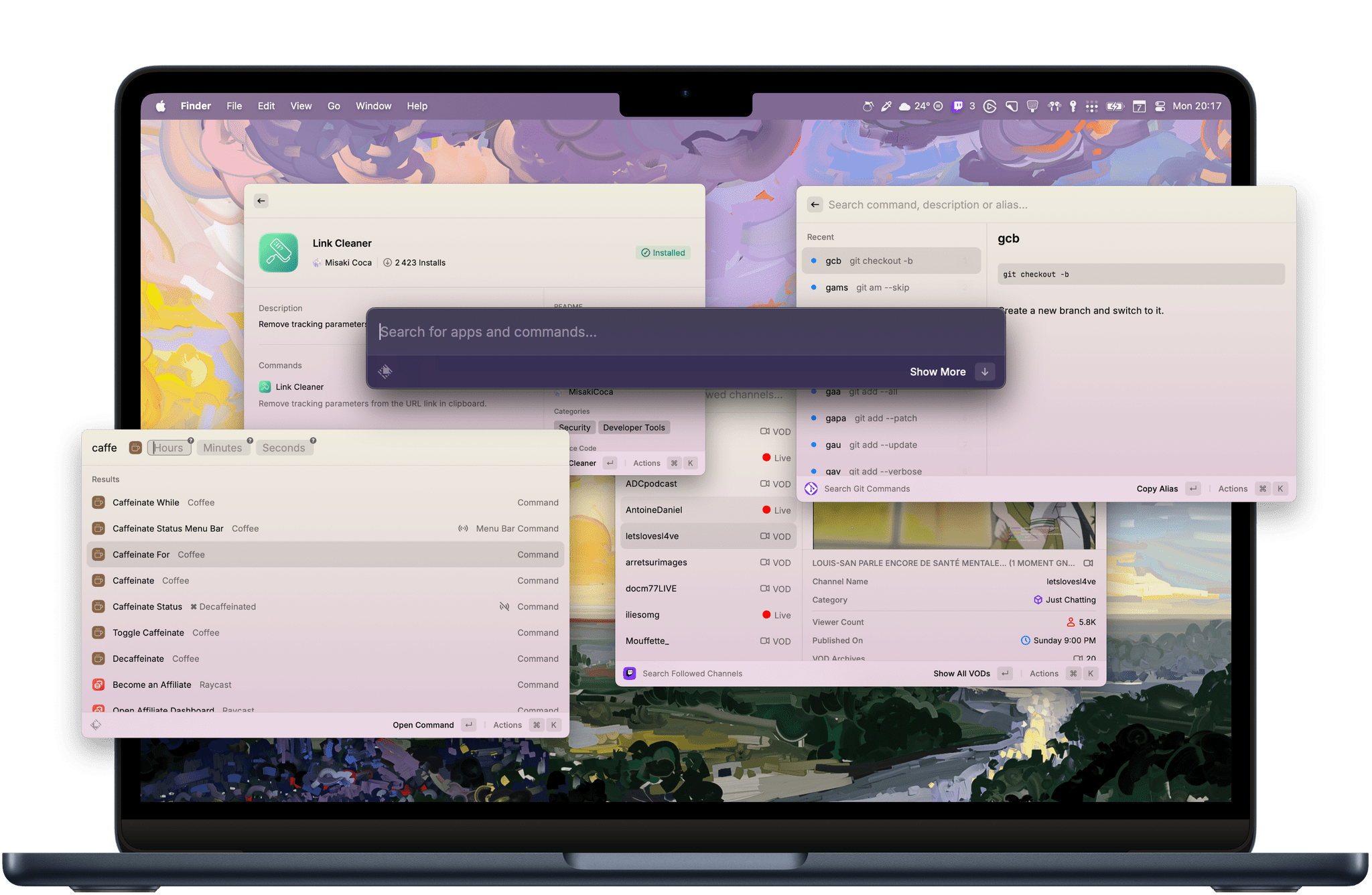The width and height of the screenshot is (1372, 895).
Task: Open the Go menu
Action: (x=334, y=106)
